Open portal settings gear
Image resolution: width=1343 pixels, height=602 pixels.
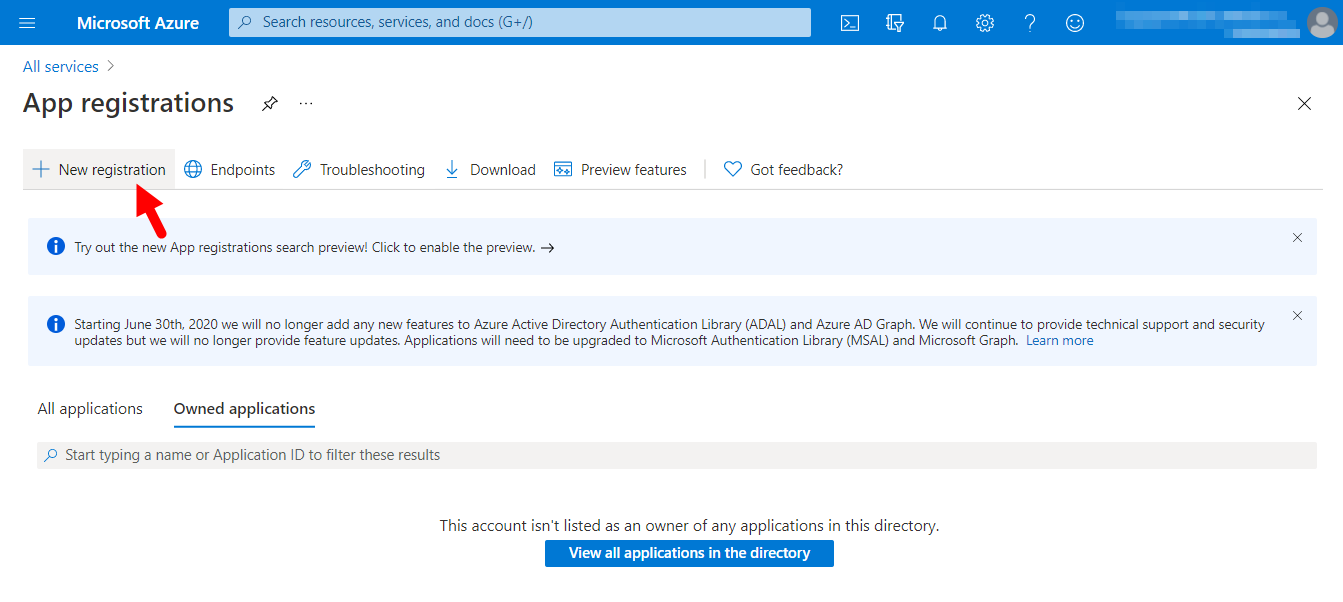coord(985,22)
